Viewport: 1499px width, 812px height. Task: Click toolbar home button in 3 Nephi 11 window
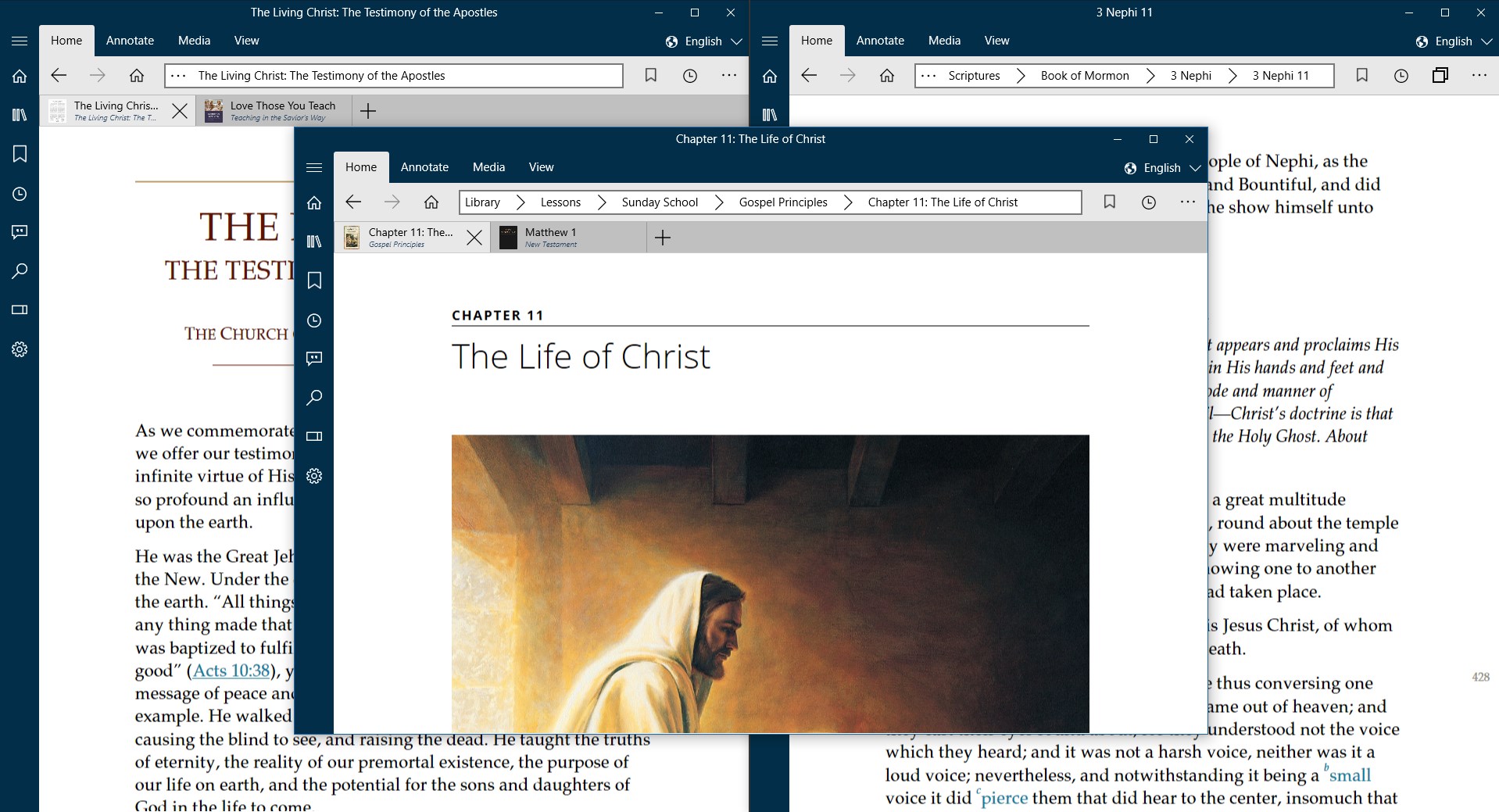[x=887, y=76]
